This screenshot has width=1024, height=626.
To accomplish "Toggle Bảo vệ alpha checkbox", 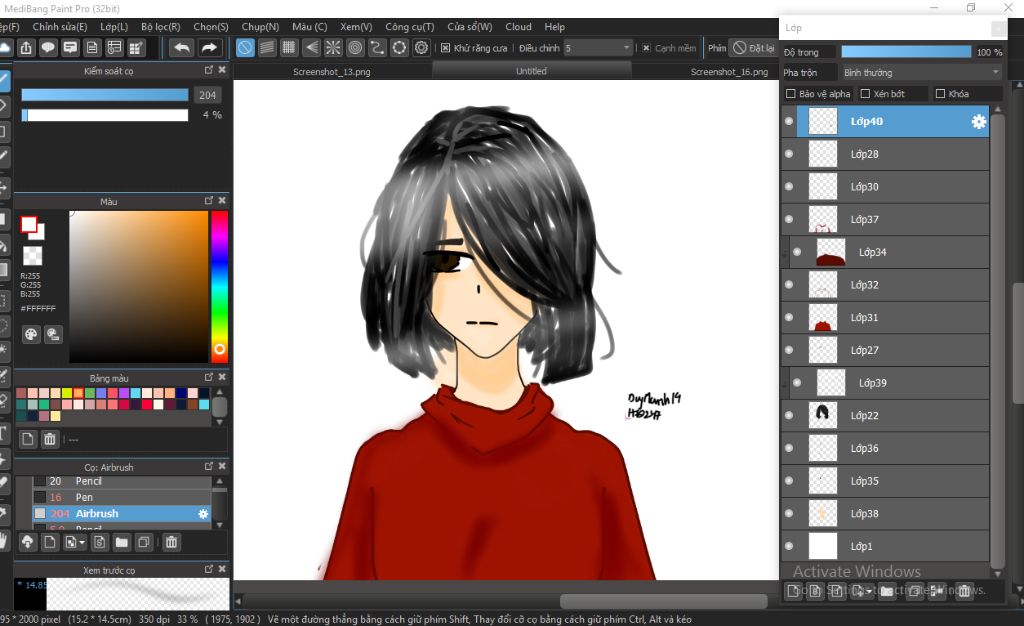I will [x=791, y=94].
